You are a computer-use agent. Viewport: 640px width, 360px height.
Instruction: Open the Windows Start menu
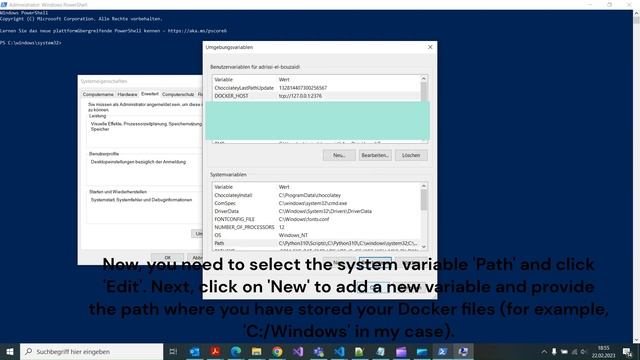point(10,351)
